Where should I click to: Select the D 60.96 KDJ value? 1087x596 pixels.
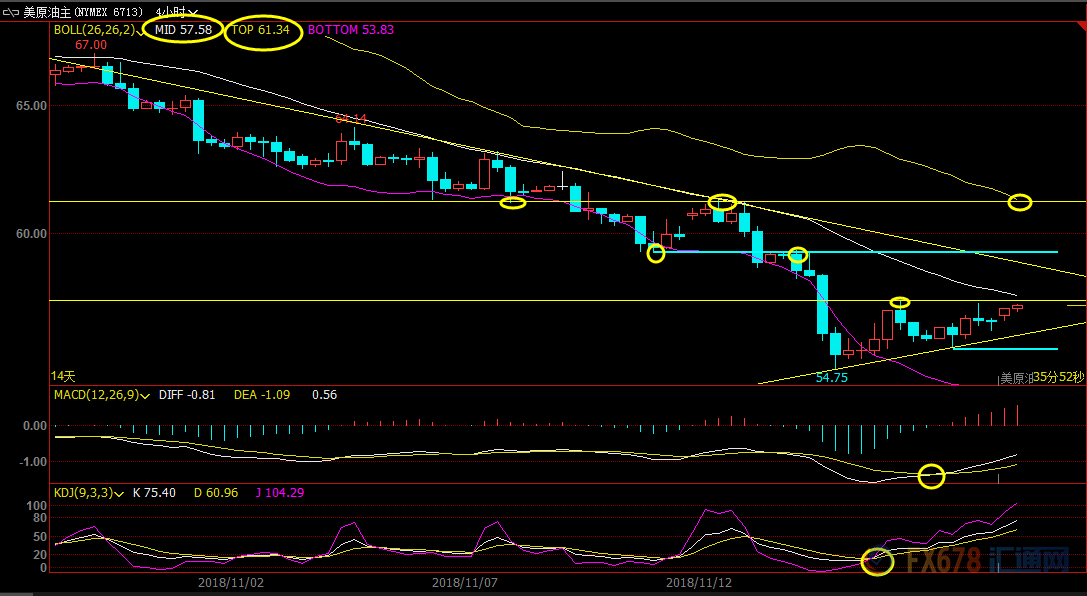216,493
